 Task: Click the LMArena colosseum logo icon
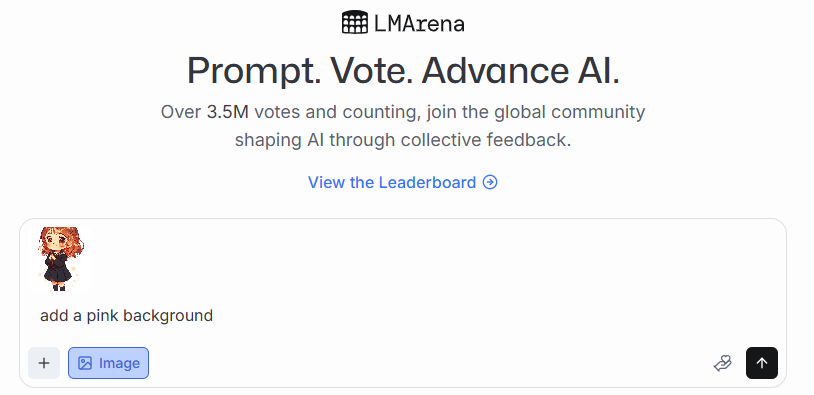(355, 22)
